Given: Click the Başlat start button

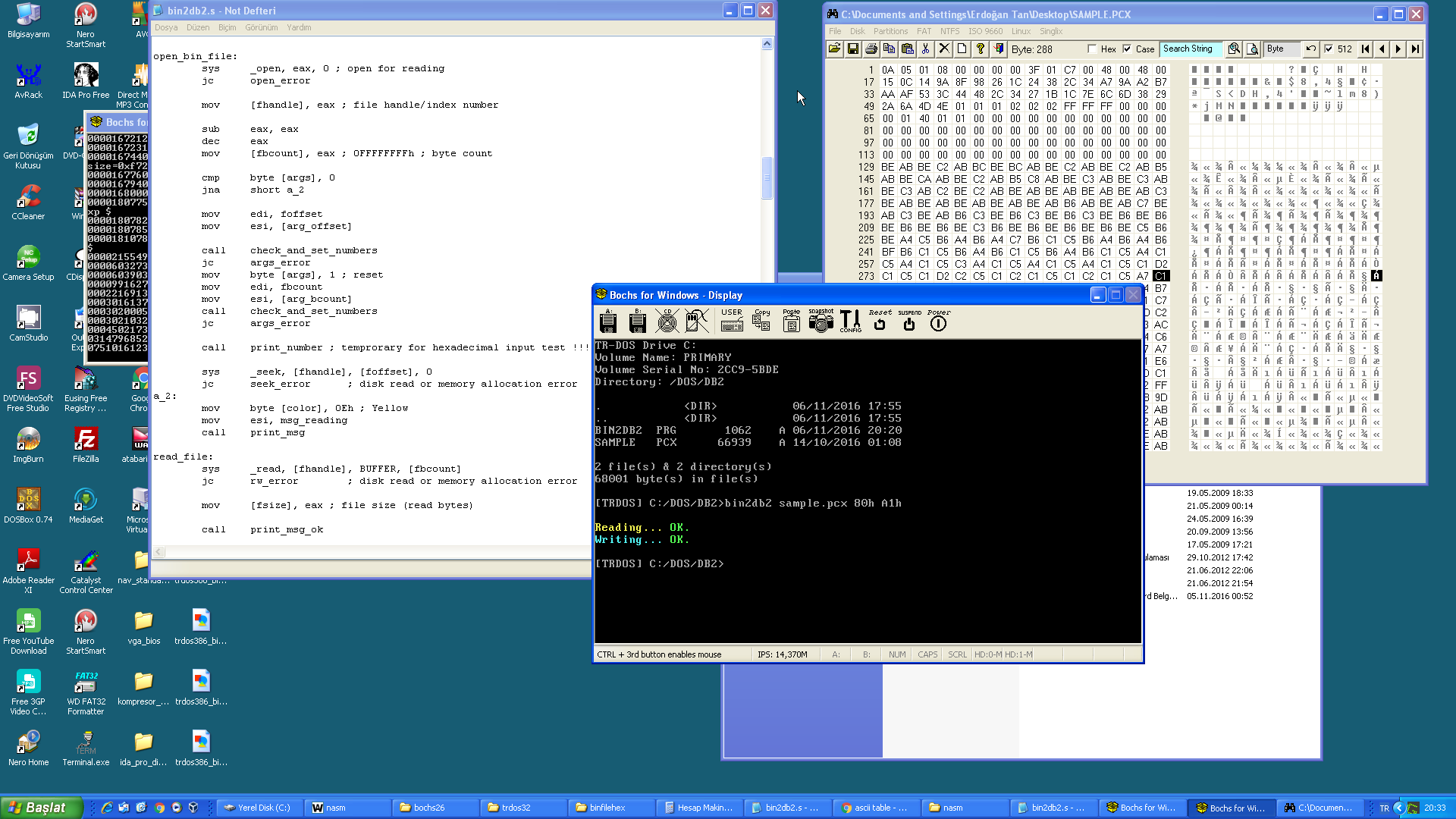Looking at the screenshot, I should click(x=42, y=808).
